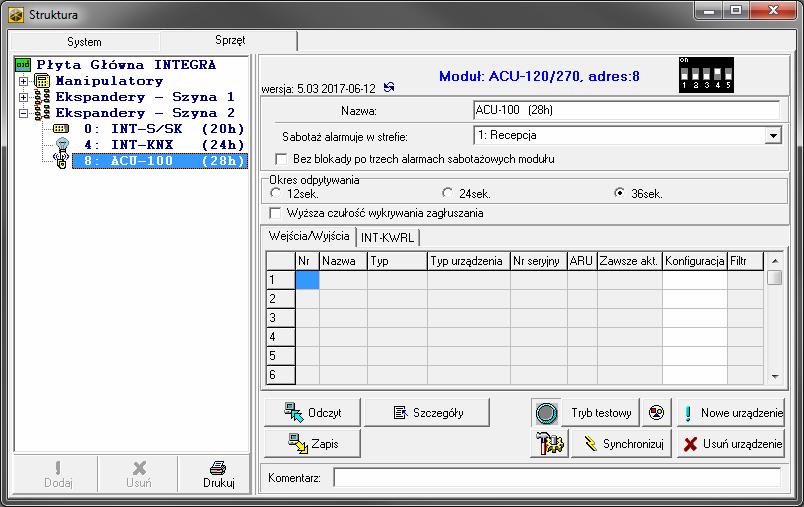Click the Typ urządzenia column header
804x507 pixels.
469,261
